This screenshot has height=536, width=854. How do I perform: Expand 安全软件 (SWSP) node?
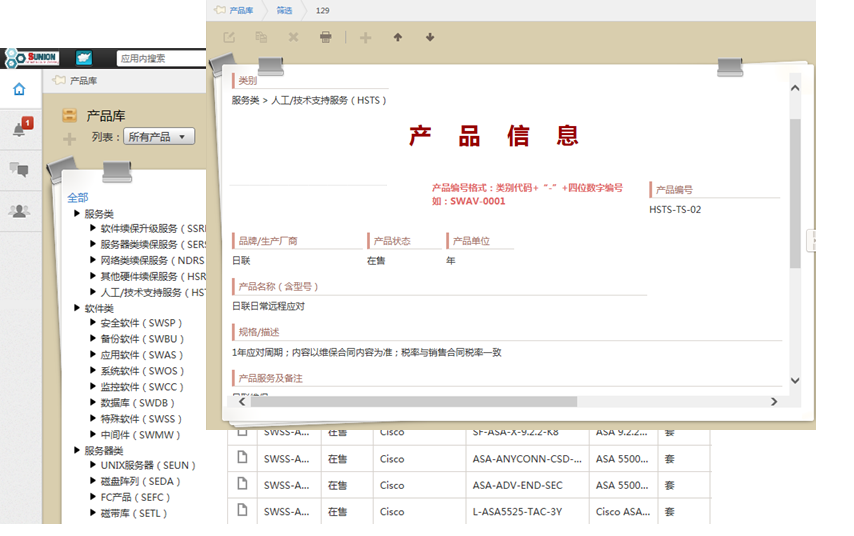[93, 322]
